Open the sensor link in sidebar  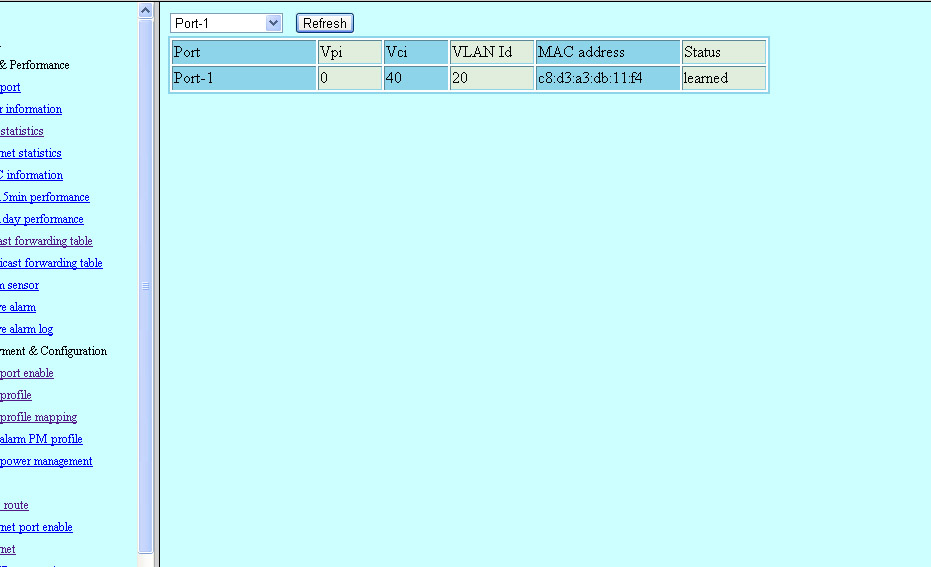[x=20, y=285]
